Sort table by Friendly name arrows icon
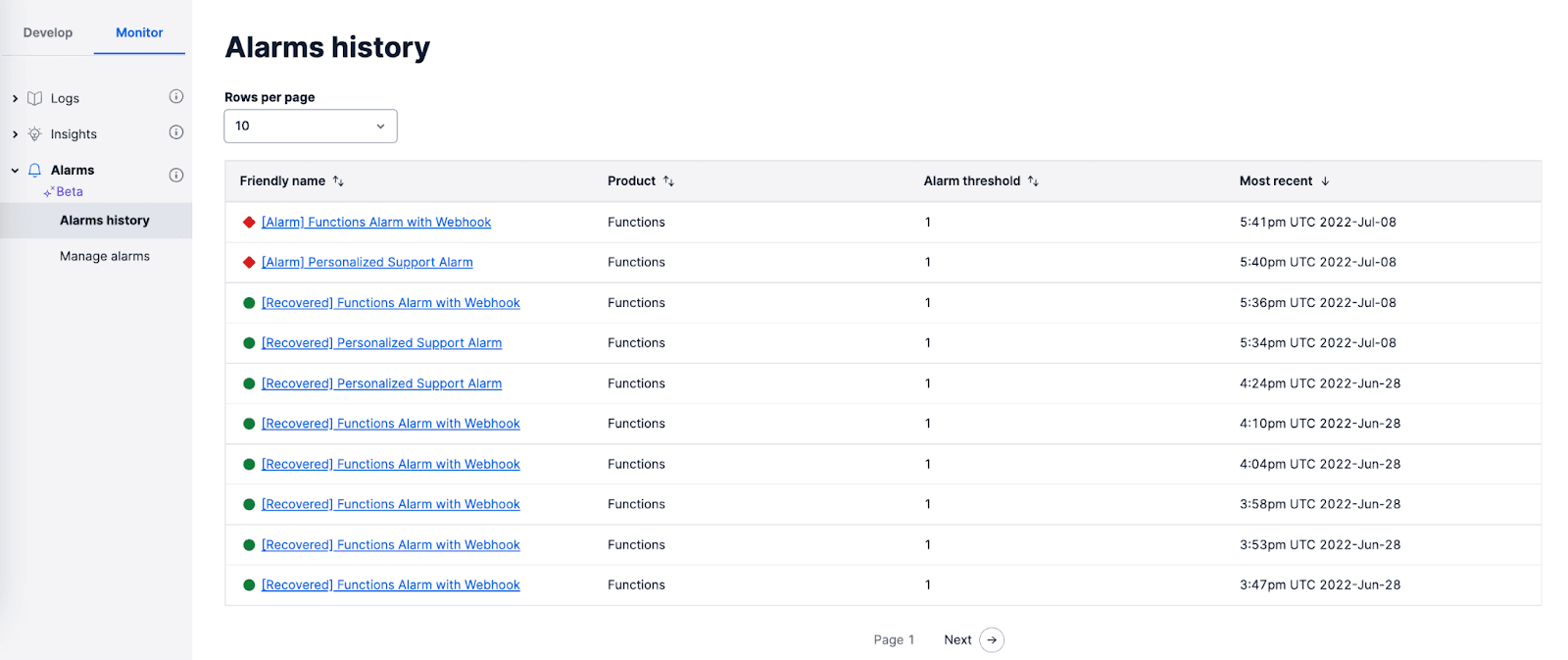This screenshot has width=1568, height=660. 338,181
